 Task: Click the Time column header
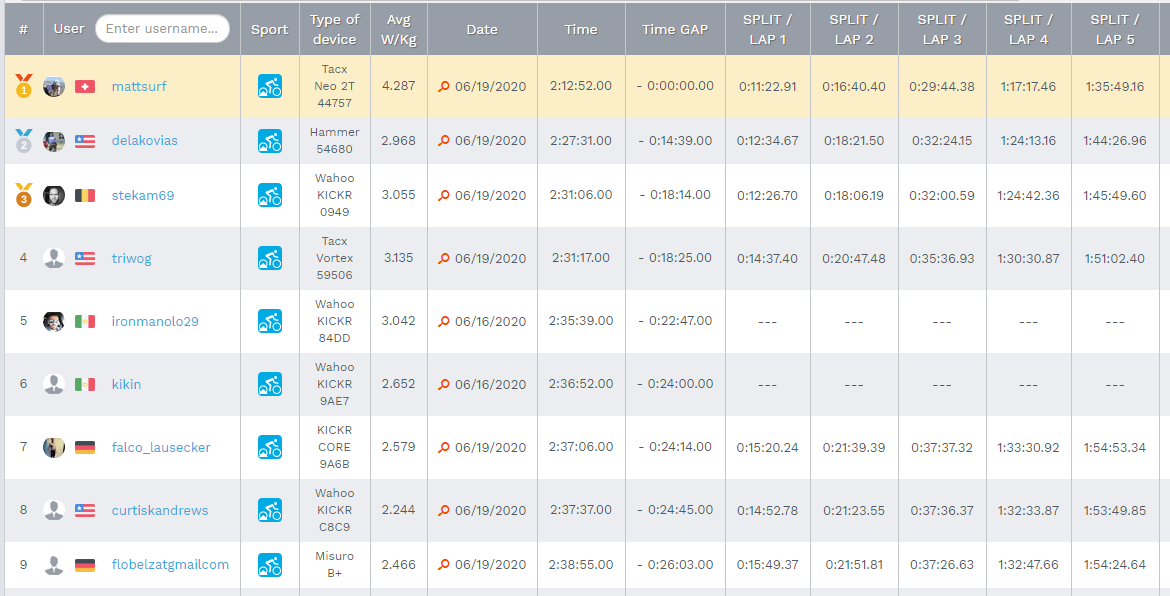tap(581, 29)
